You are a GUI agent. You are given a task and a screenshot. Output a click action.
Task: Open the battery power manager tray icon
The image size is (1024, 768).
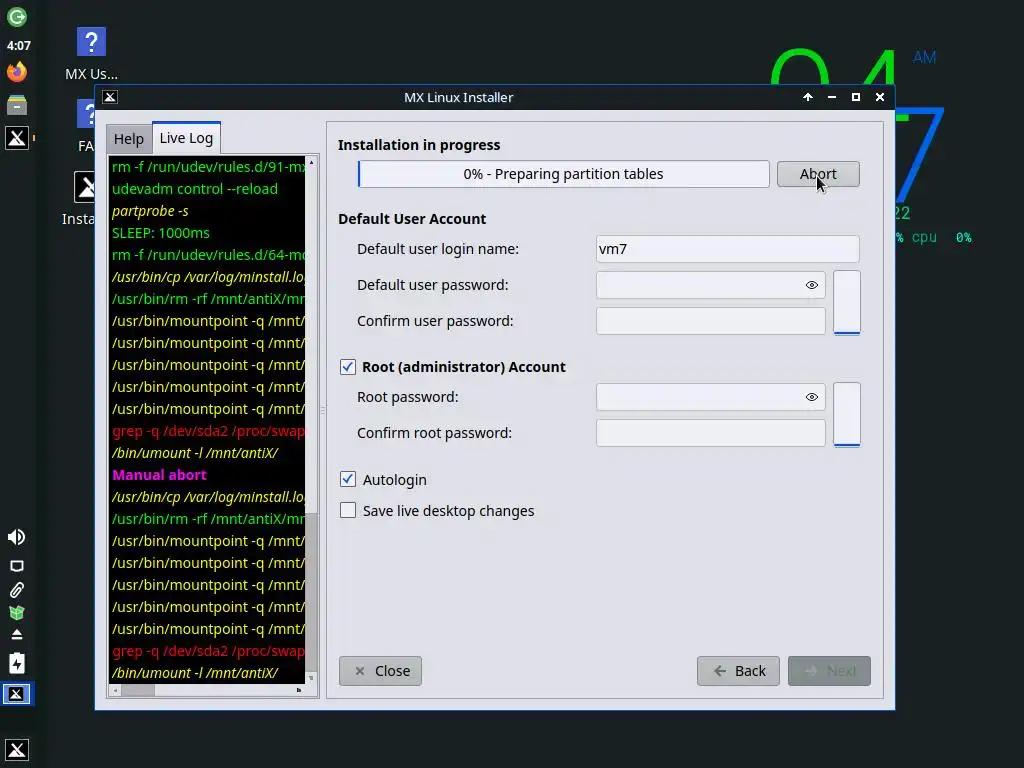pos(16,663)
